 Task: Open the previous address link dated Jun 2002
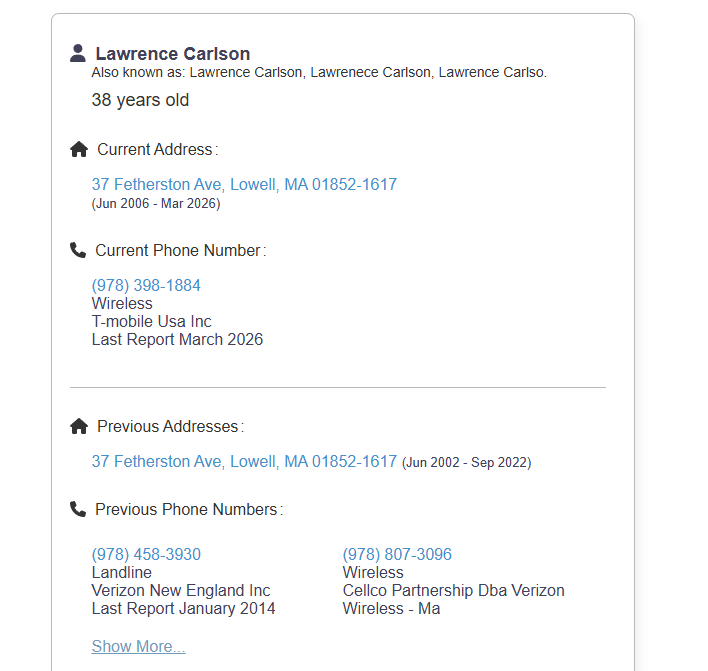coord(244,461)
